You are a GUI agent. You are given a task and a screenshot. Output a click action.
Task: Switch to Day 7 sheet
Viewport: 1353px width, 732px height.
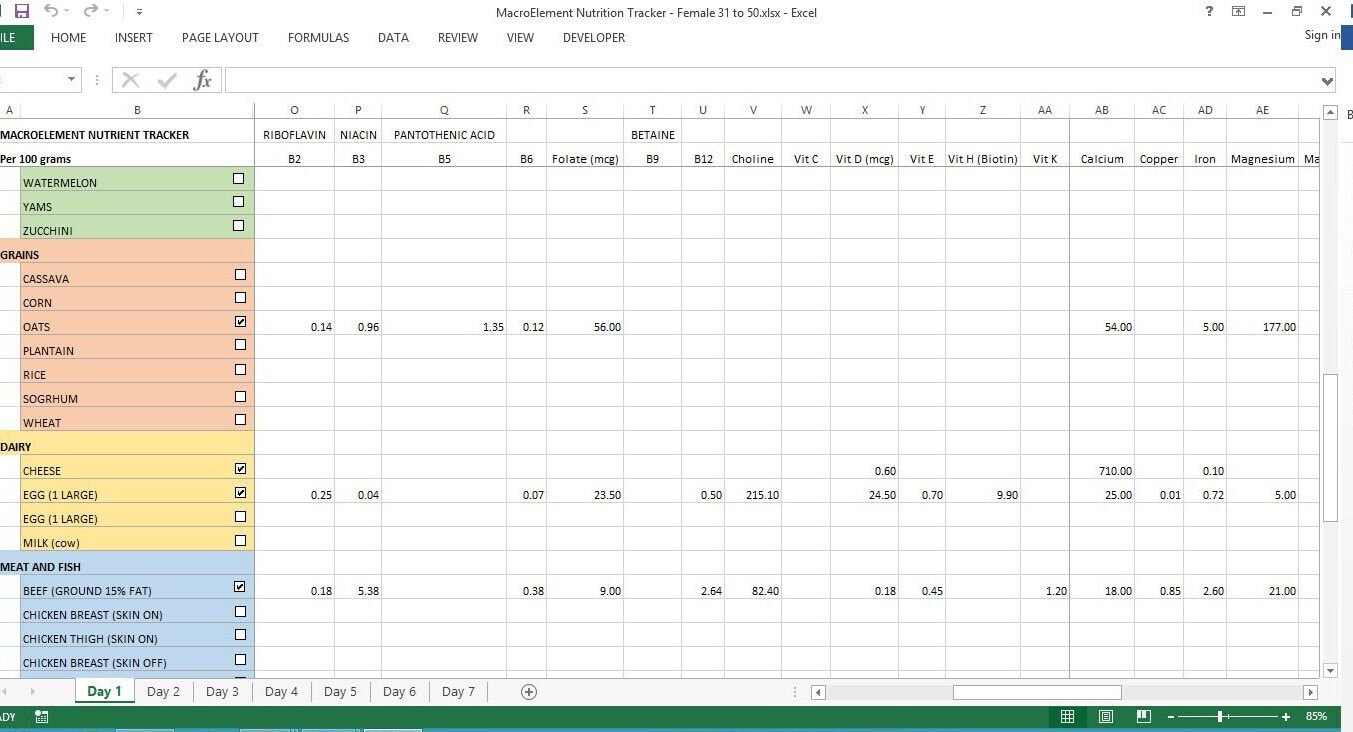pos(458,692)
